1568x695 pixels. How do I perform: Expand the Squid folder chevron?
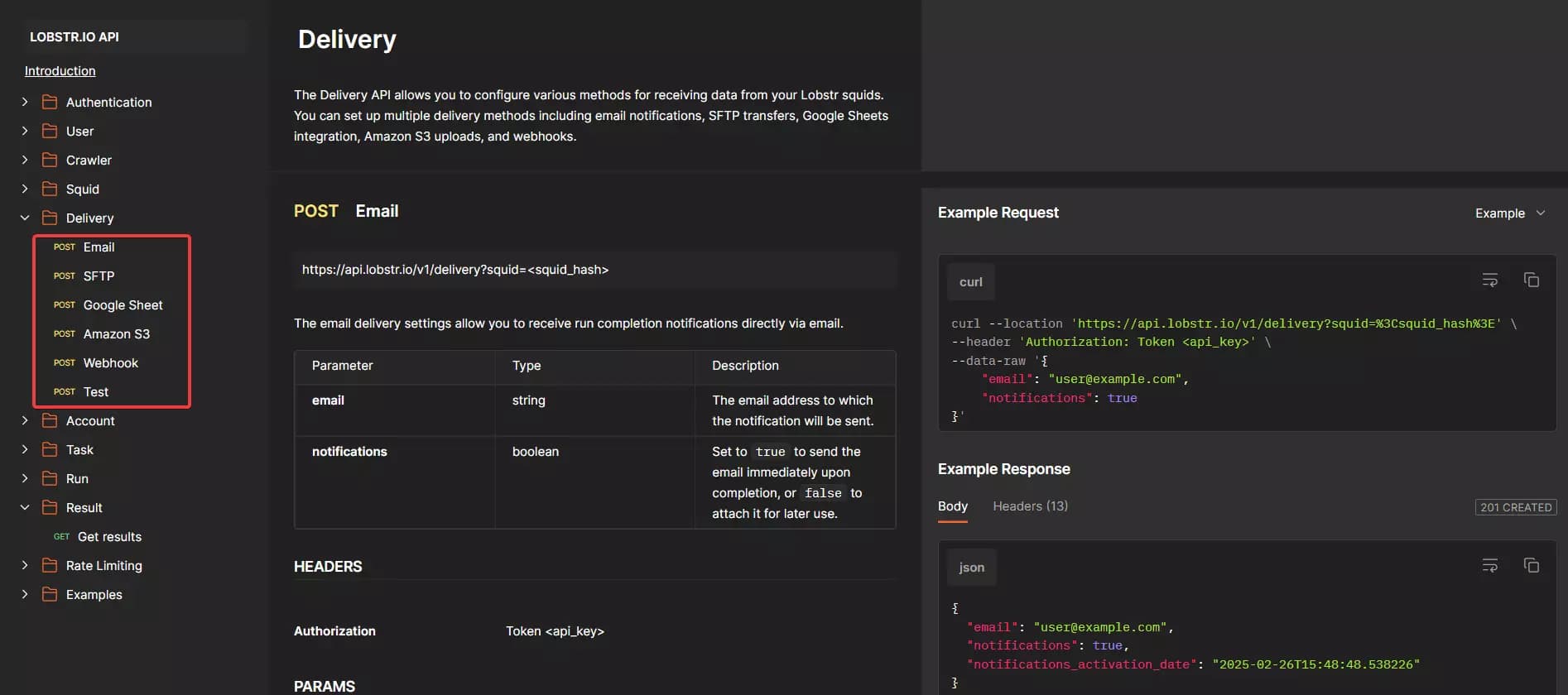click(25, 189)
